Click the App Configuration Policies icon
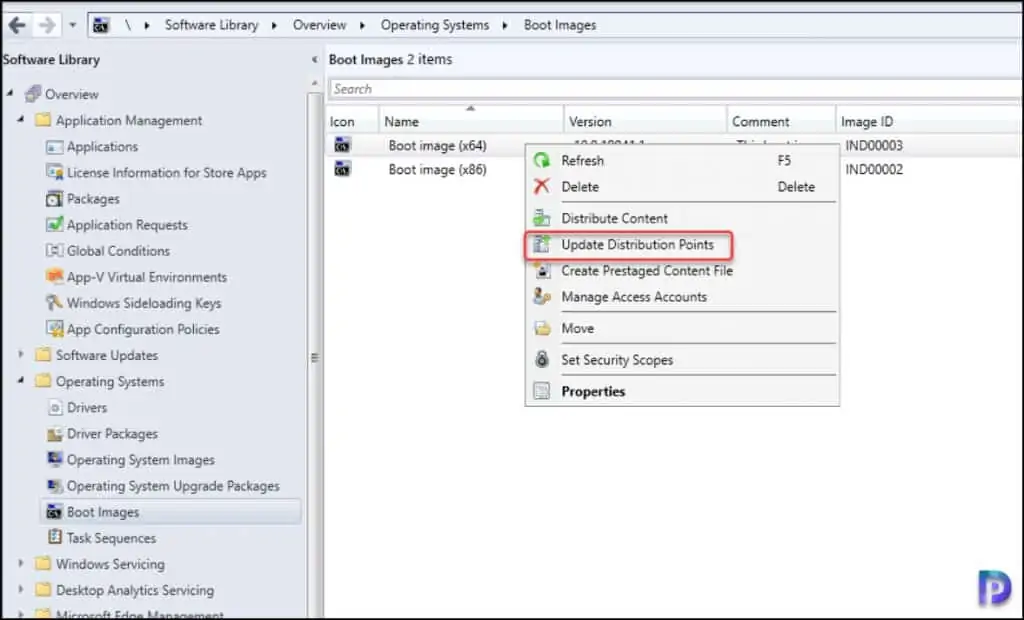This screenshot has width=1024, height=620. tap(54, 329)
